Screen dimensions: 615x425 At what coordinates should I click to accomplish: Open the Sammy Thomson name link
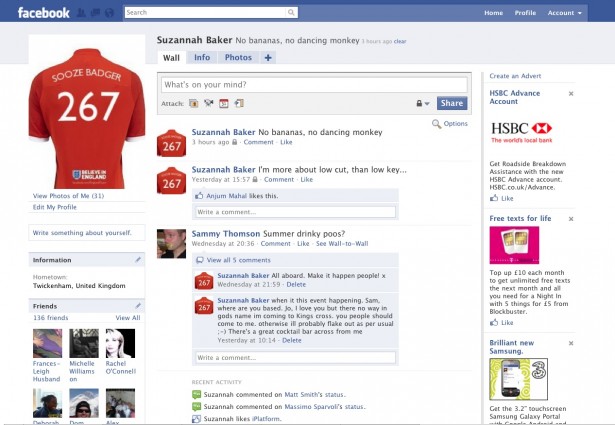pyautogui.click(x=226, y=234)
